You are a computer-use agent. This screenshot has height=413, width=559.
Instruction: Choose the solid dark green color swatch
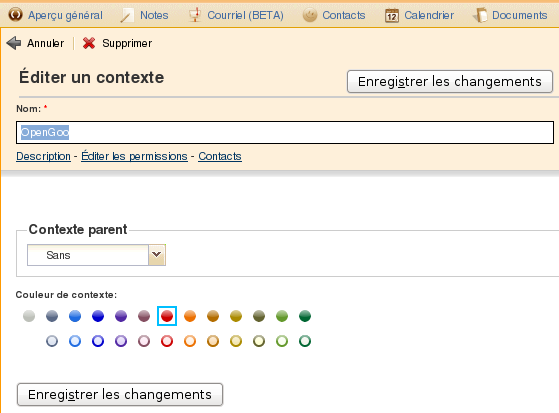pyautogui.click(x=305, y=316)
